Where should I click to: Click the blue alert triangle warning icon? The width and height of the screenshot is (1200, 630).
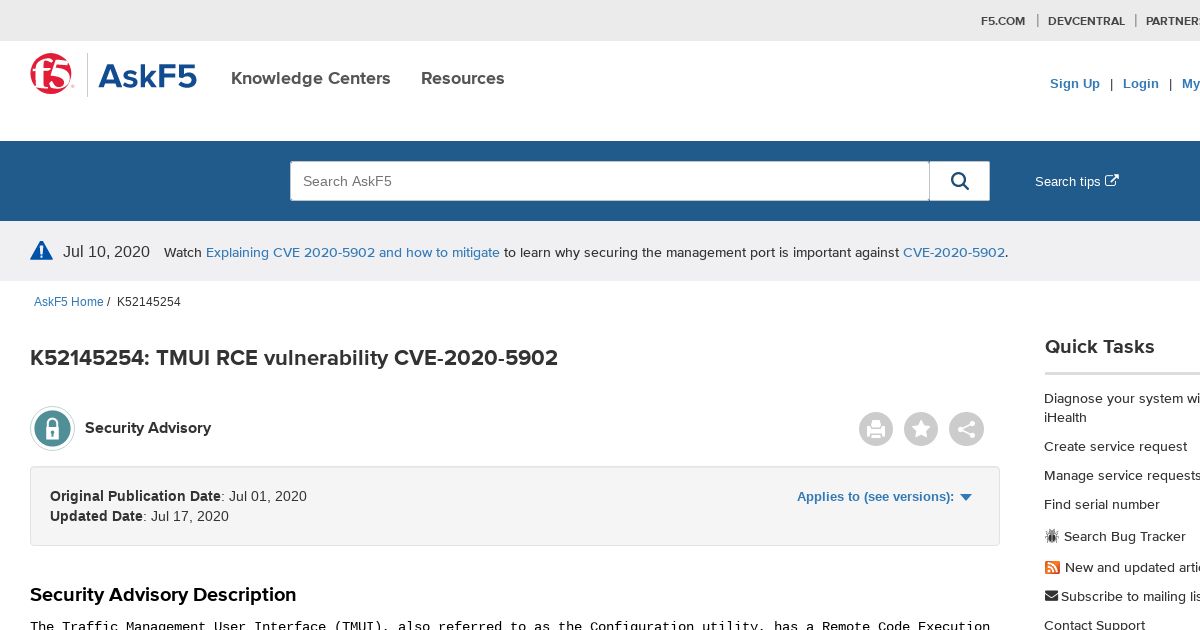click(41, 251)
